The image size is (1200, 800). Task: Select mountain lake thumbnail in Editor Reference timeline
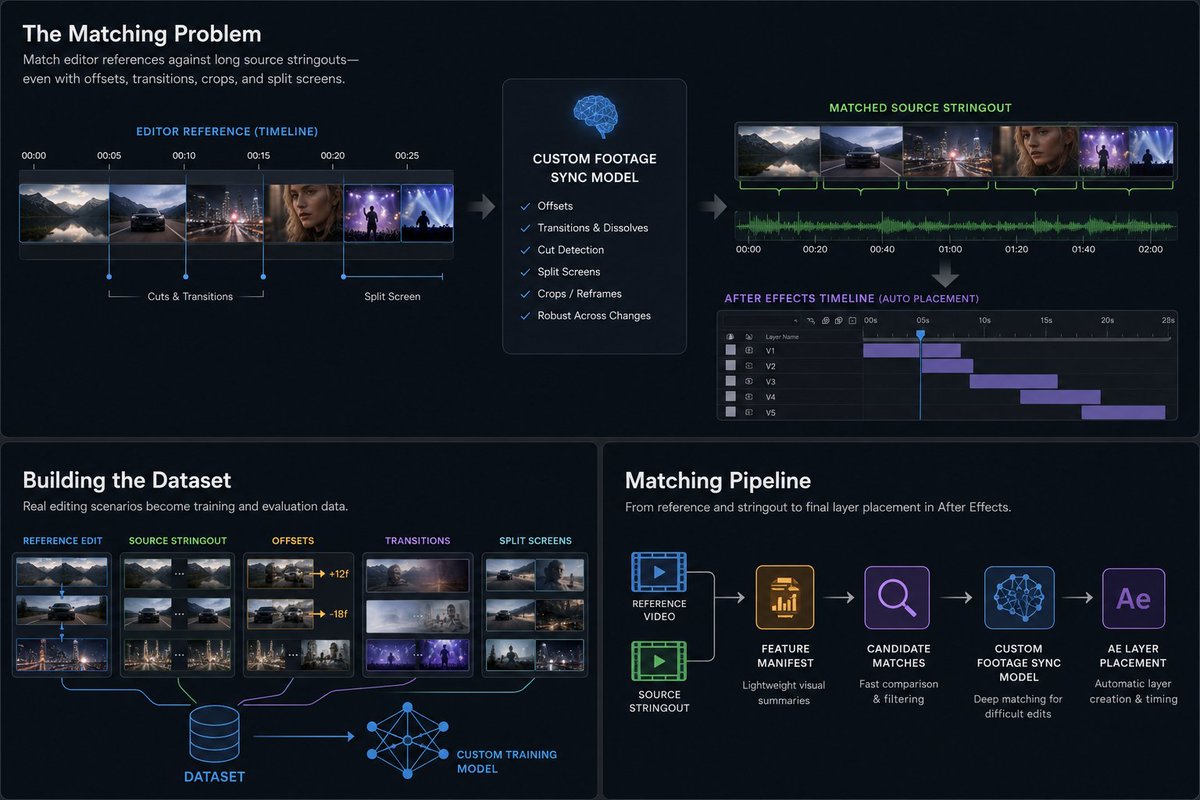pos(64,213)
